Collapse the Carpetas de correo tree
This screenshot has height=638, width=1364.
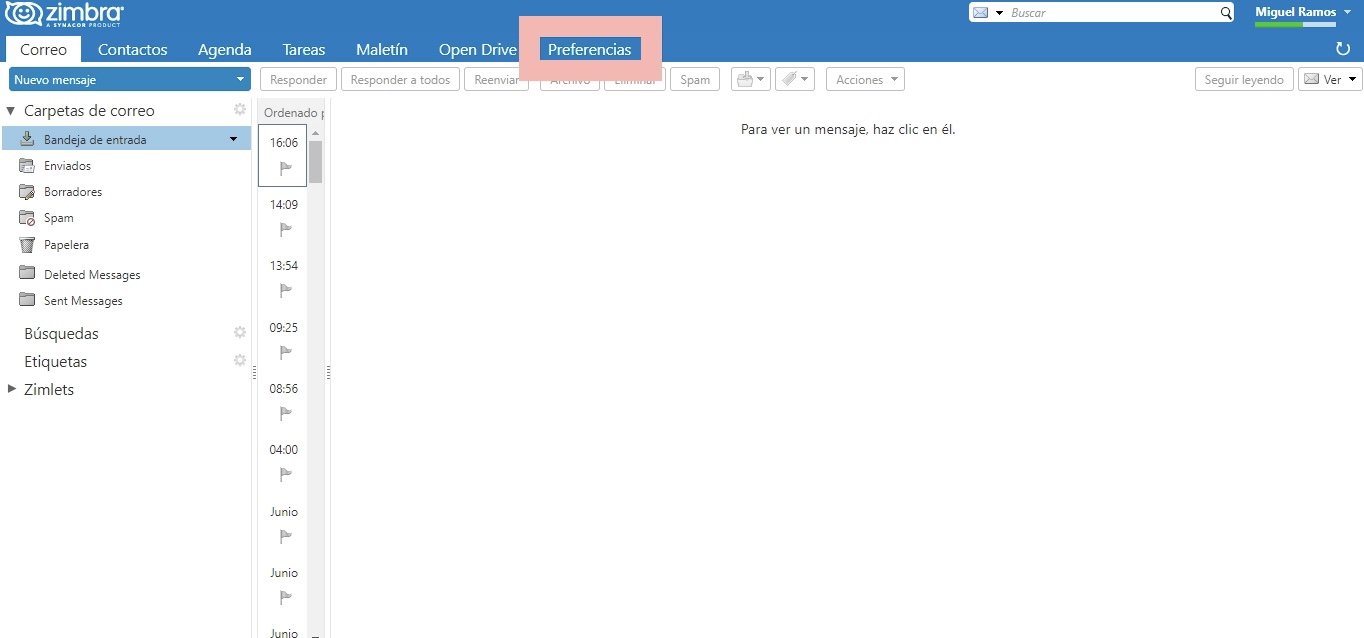point(11,111)
